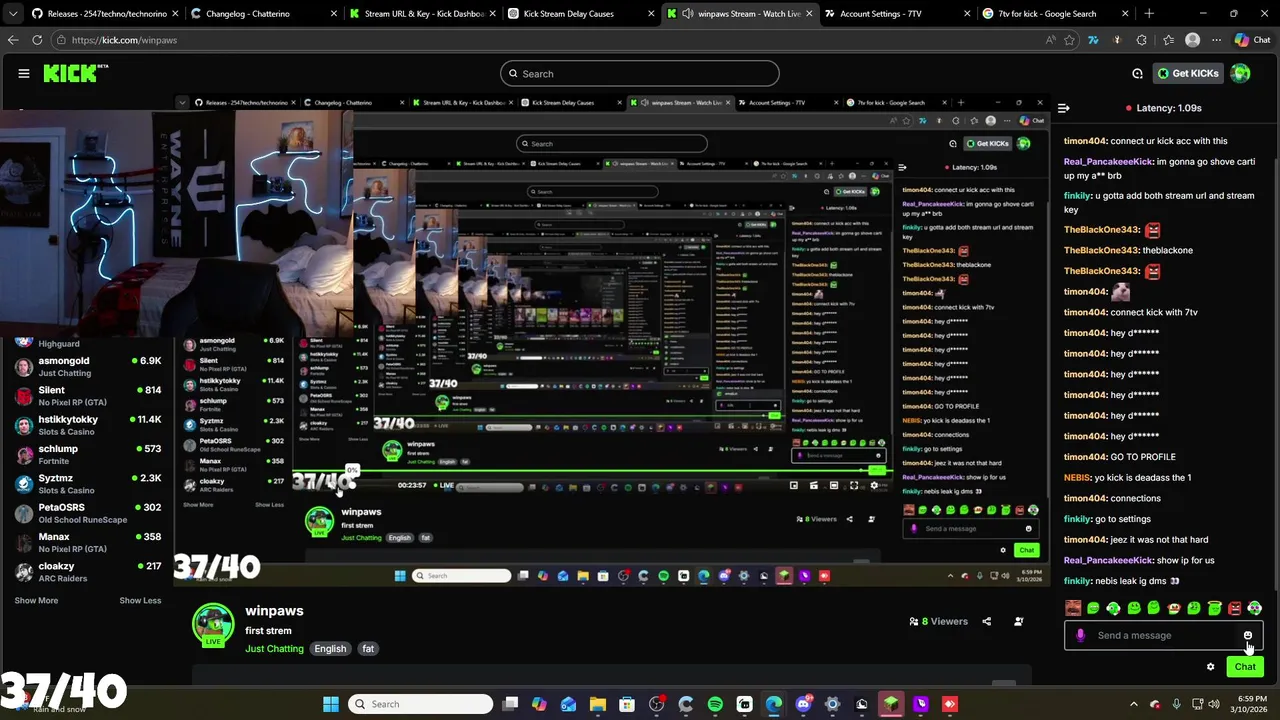Open PetaOSRS recommended channel

click(x=88, y=513)
